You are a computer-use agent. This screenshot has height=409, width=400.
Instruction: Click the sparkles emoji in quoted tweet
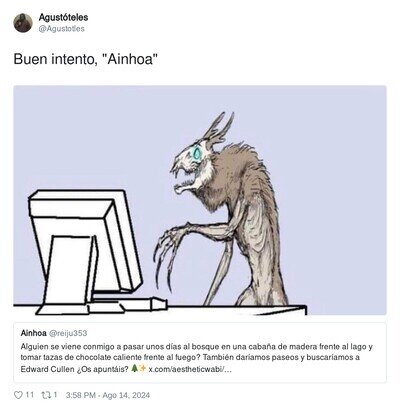point(142,369)
